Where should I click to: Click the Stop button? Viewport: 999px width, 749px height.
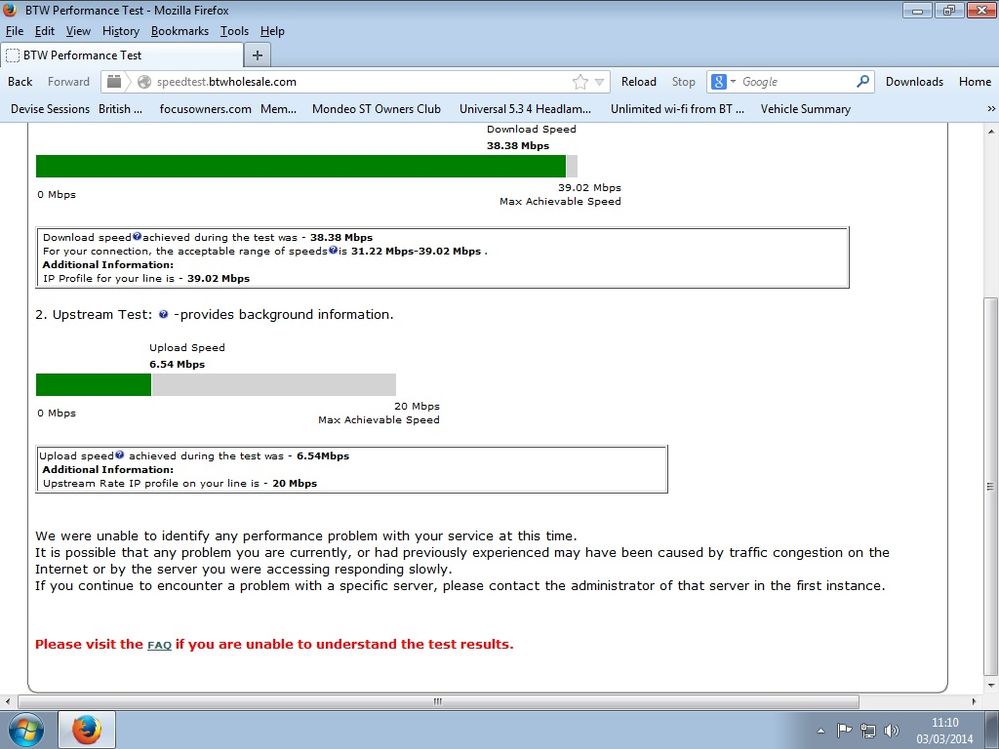coord(683,82)
